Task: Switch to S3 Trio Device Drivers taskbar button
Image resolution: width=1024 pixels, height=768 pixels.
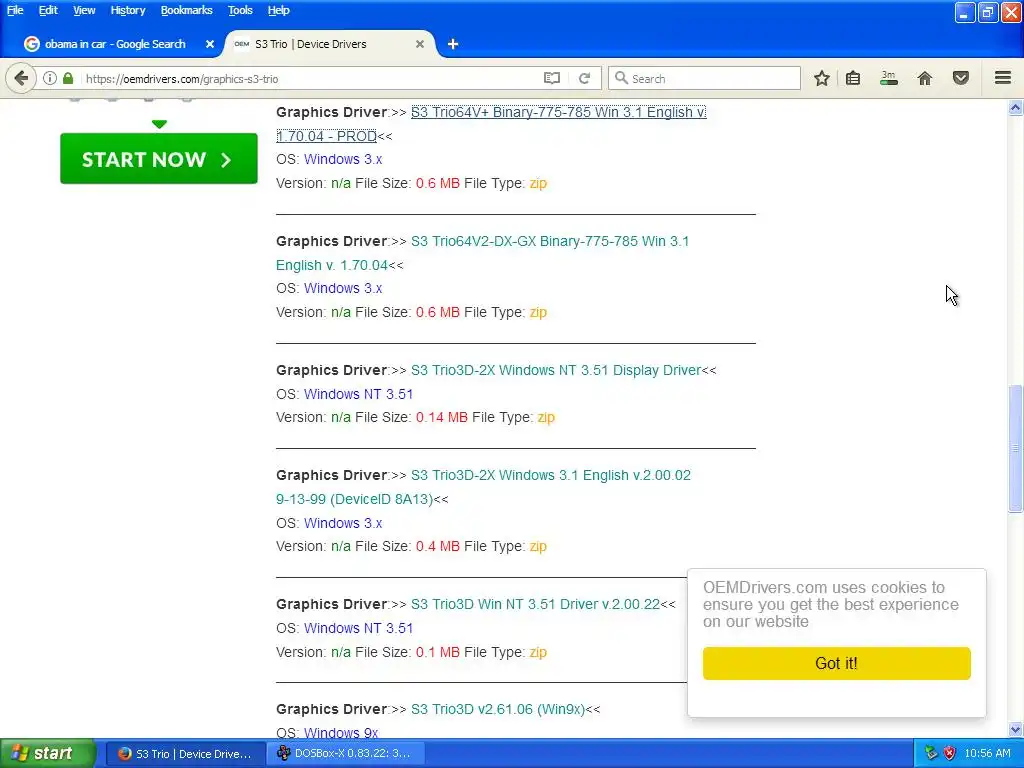Action: point(185,753)
